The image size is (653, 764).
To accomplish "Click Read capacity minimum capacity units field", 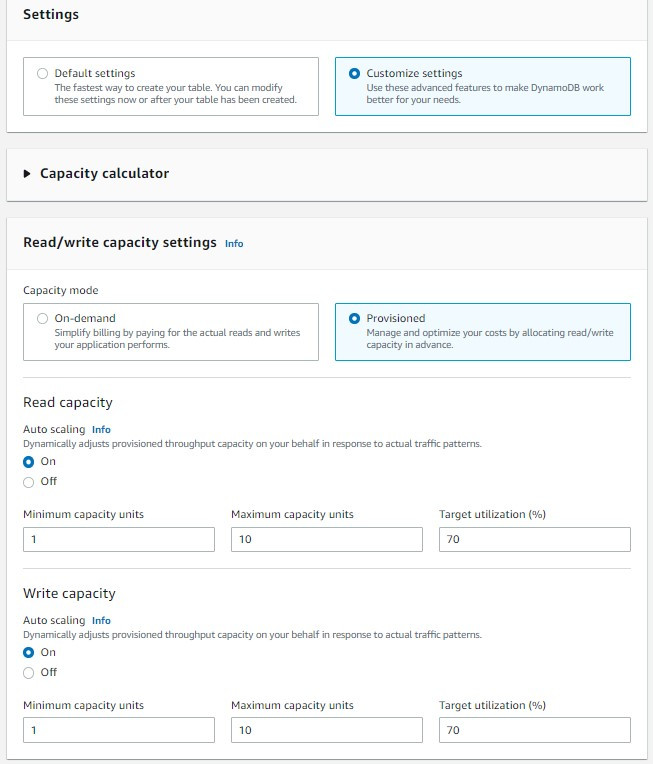I will pos(118,540).
